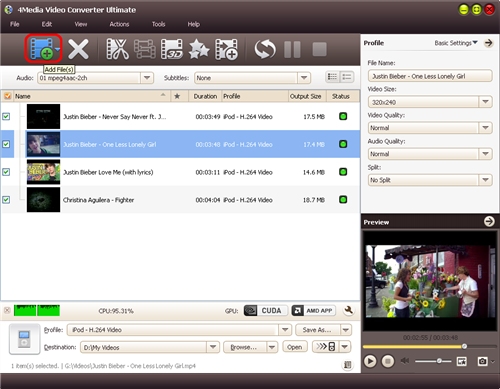The image size is (500, 389).
Task: Sort by the Duration column header
Action: 205,96
